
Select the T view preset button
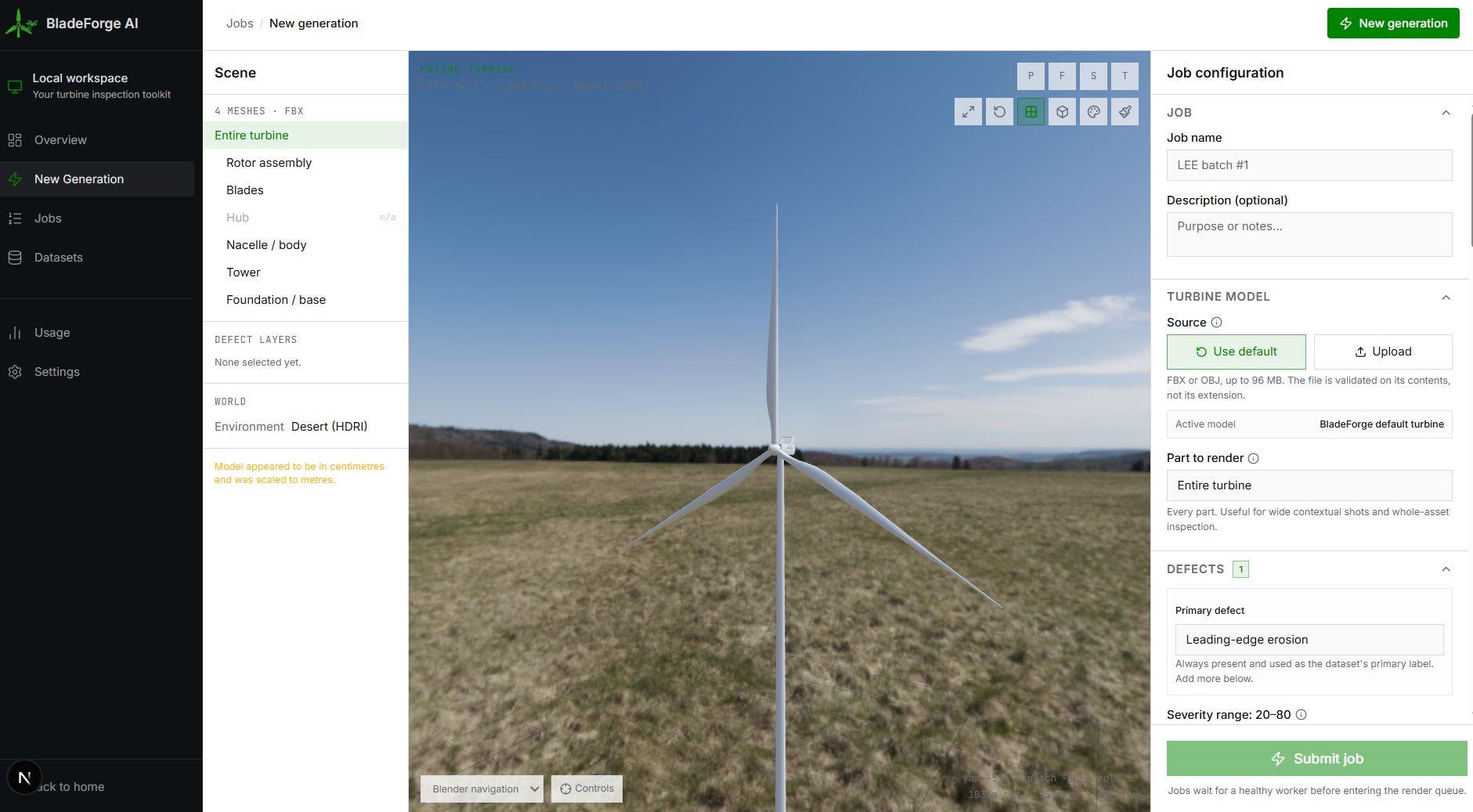pos(1125,76)
